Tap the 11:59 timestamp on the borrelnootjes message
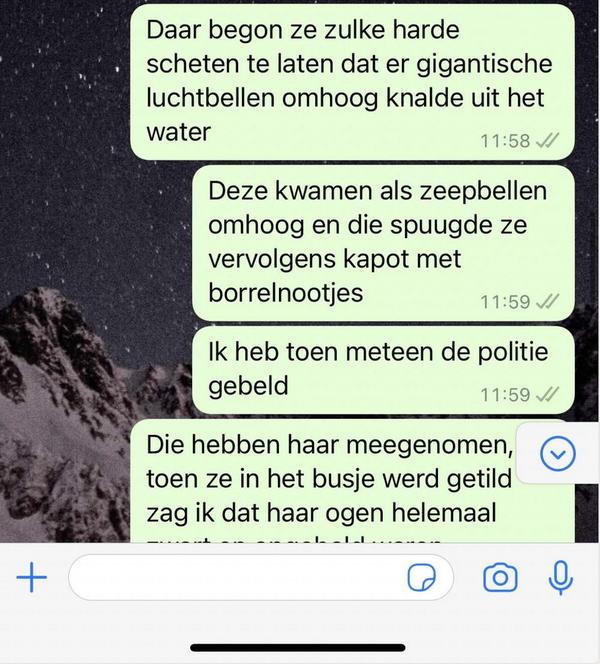Viewport: 600px width, 664px height. [505, 302]
